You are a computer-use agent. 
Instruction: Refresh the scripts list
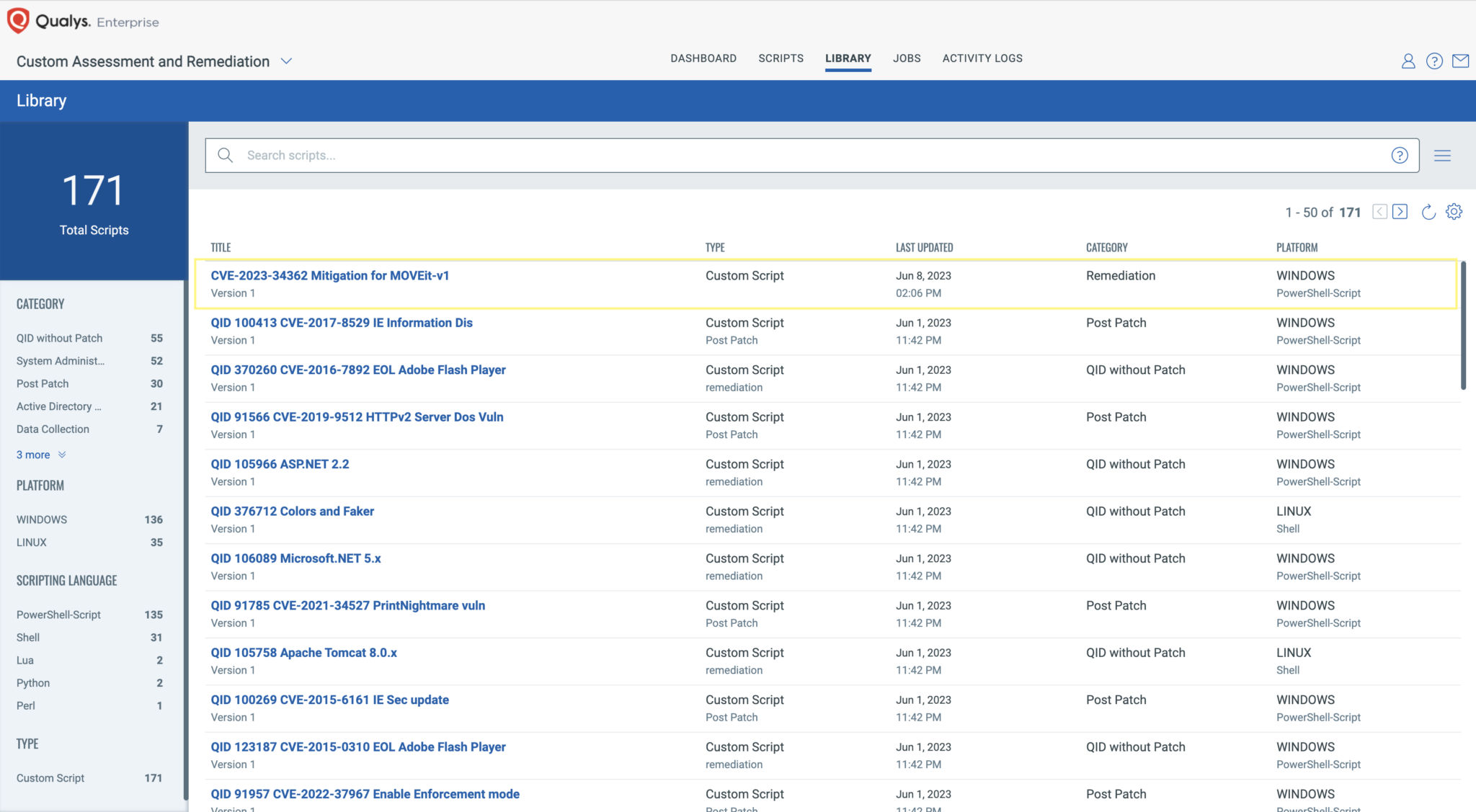pos(1428,211)
